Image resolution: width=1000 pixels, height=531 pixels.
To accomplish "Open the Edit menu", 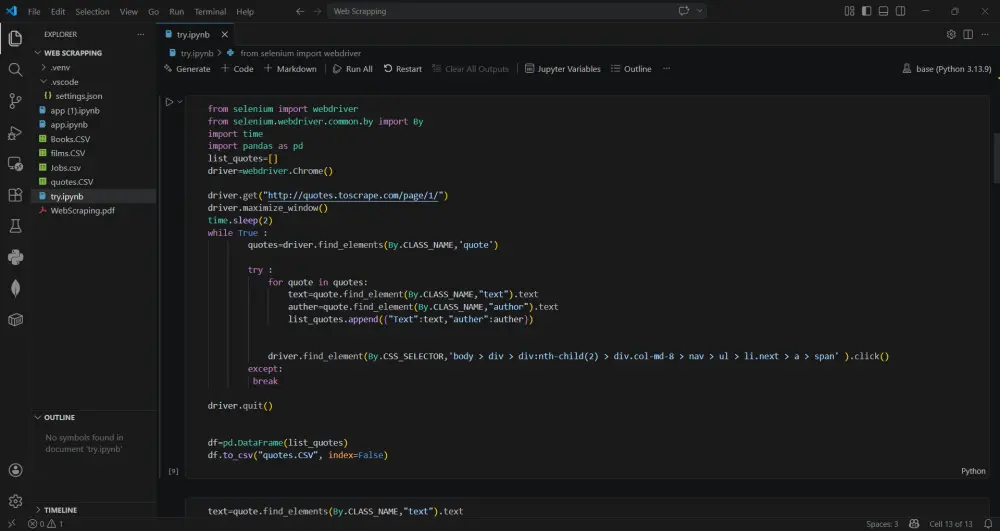I will [58, 11].
